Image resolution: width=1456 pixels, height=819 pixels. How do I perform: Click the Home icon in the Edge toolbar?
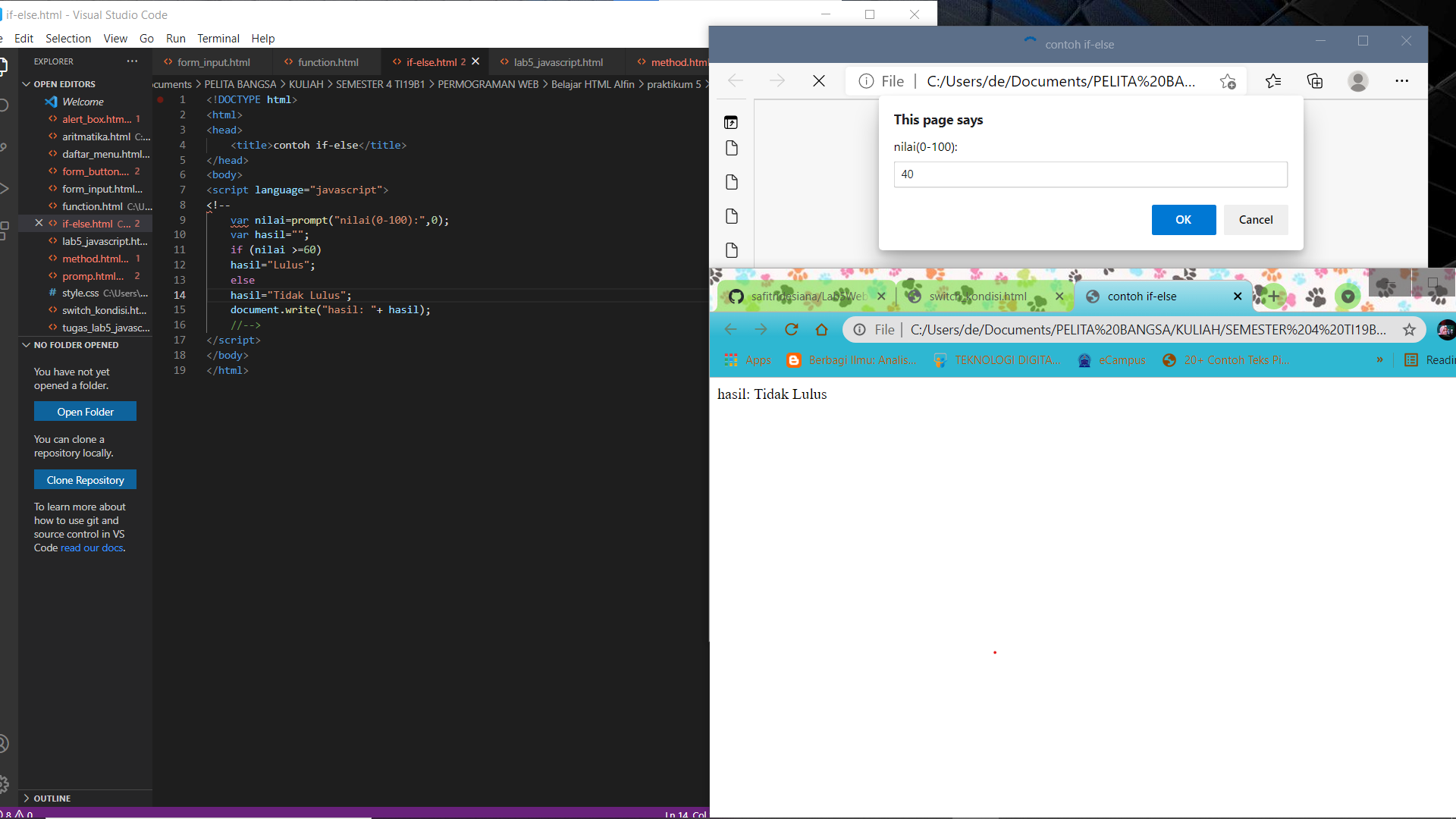tap(822, 329)
